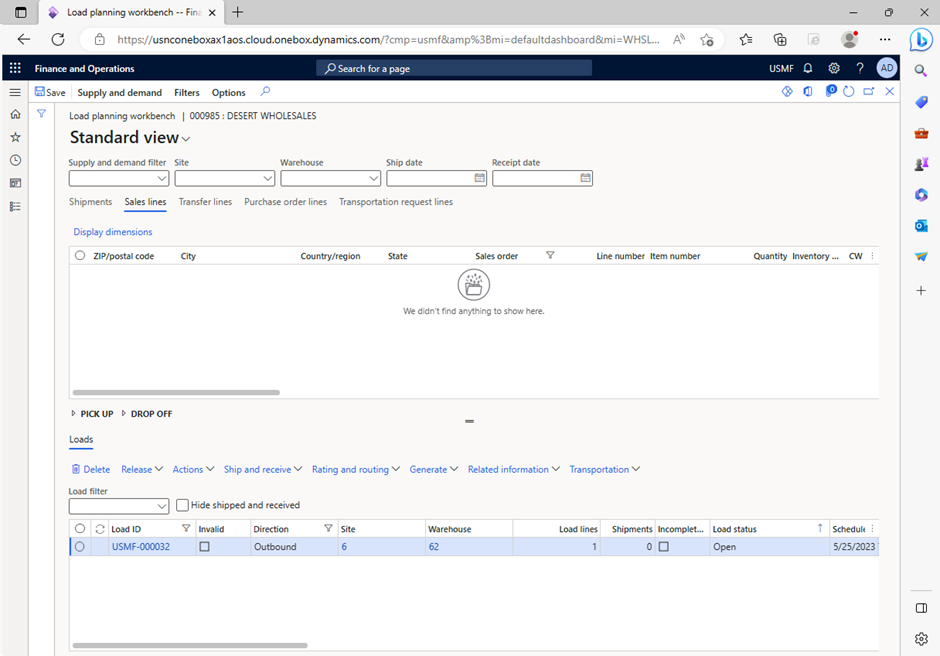Open recently opened pages using clock icon
This screenshot has height=656, width=940.
click(x=14, y=160)
